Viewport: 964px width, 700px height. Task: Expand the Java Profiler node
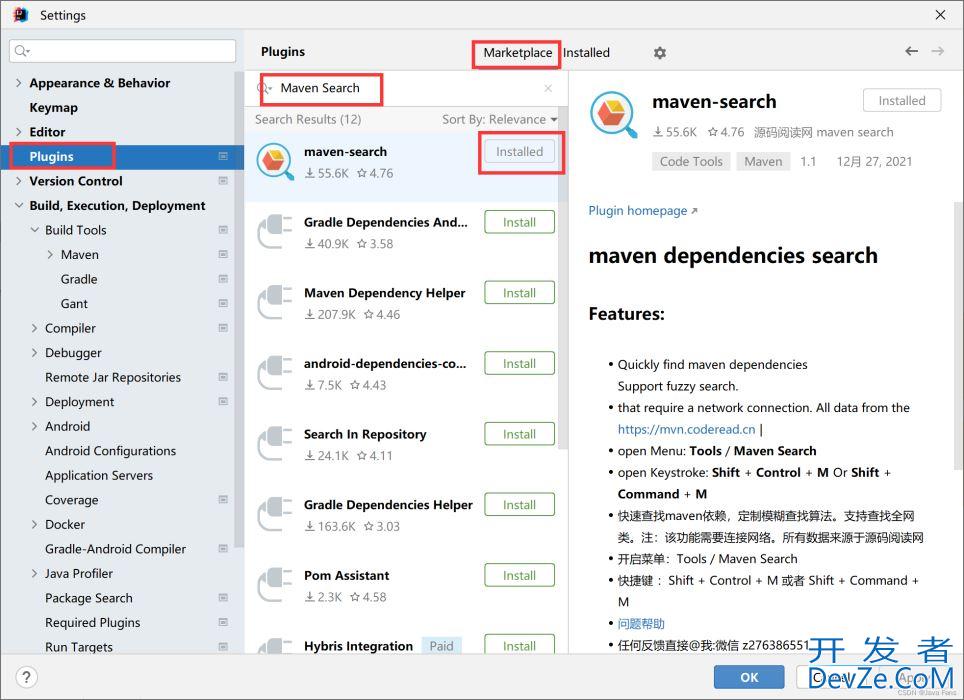[x=34, y=573]
